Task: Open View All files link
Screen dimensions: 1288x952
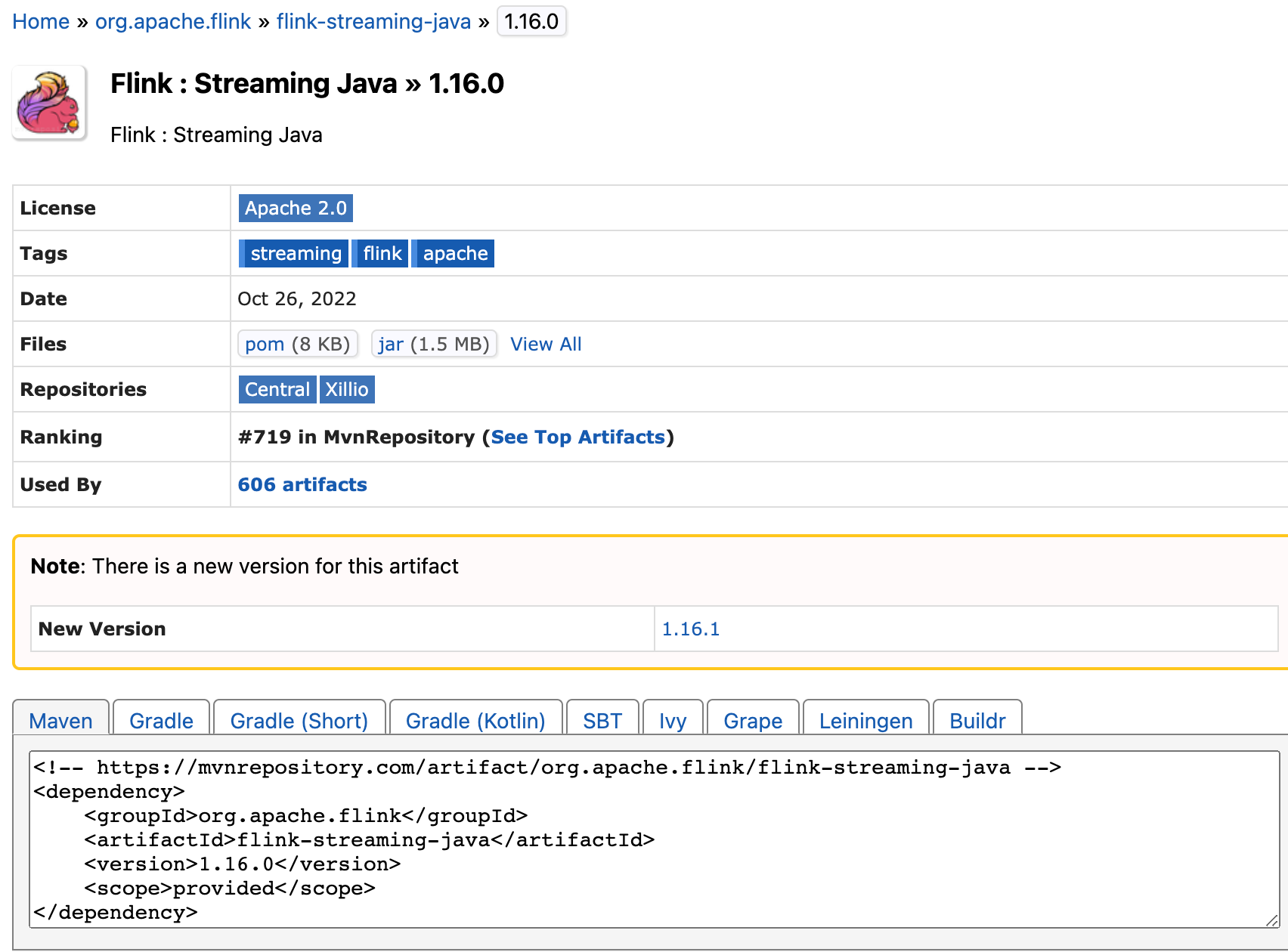Action: 546,344
